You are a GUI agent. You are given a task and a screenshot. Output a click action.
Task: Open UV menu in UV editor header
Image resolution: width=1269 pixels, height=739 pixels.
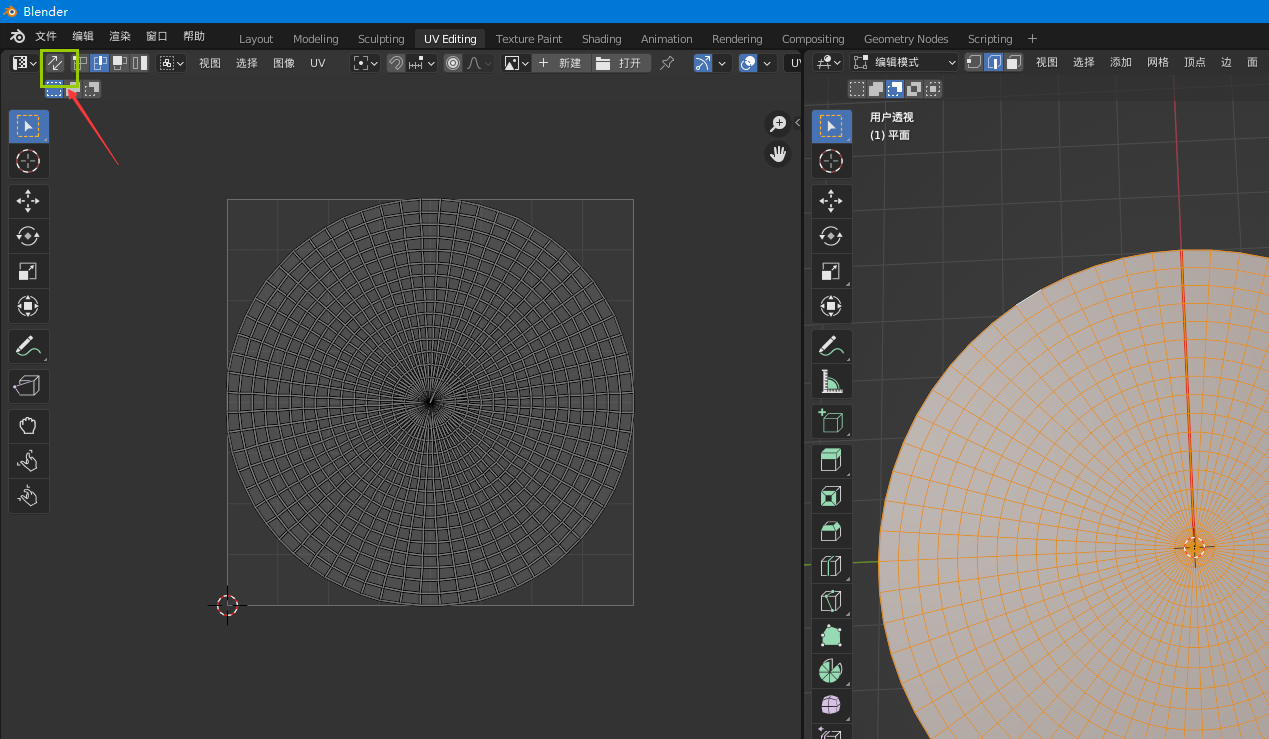point(317,63)
